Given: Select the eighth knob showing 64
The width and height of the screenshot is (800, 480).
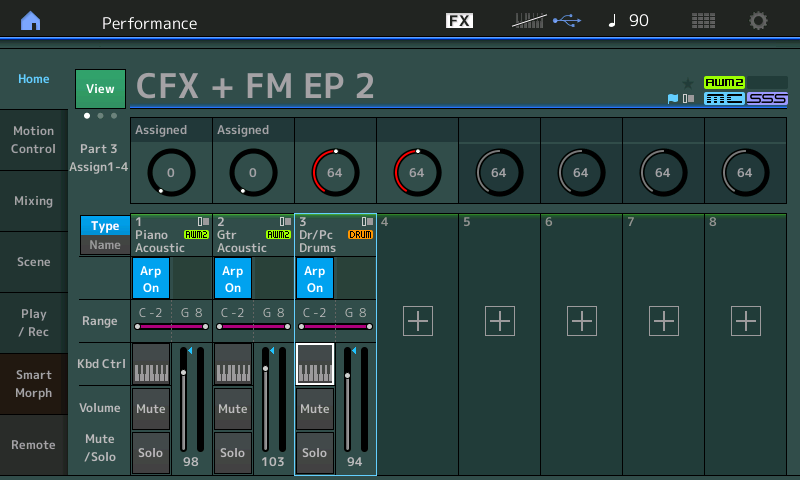Looking at the screenshot, I should (745, 172).
